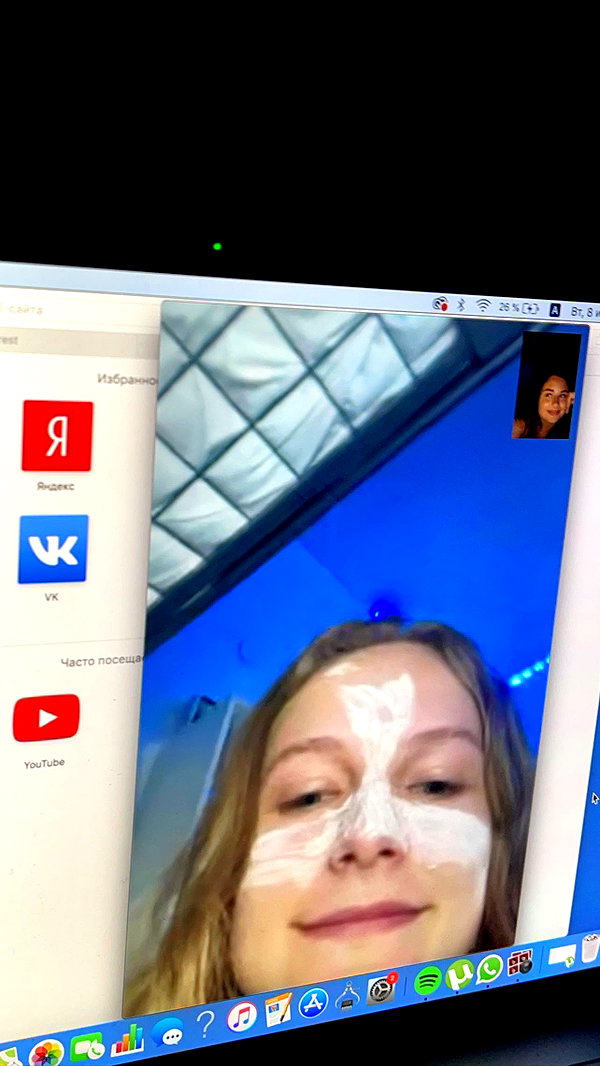The width and height of the screenshot is (600, 1066).
Task: Open Messages from the Dock
Action: (167, 1032)
